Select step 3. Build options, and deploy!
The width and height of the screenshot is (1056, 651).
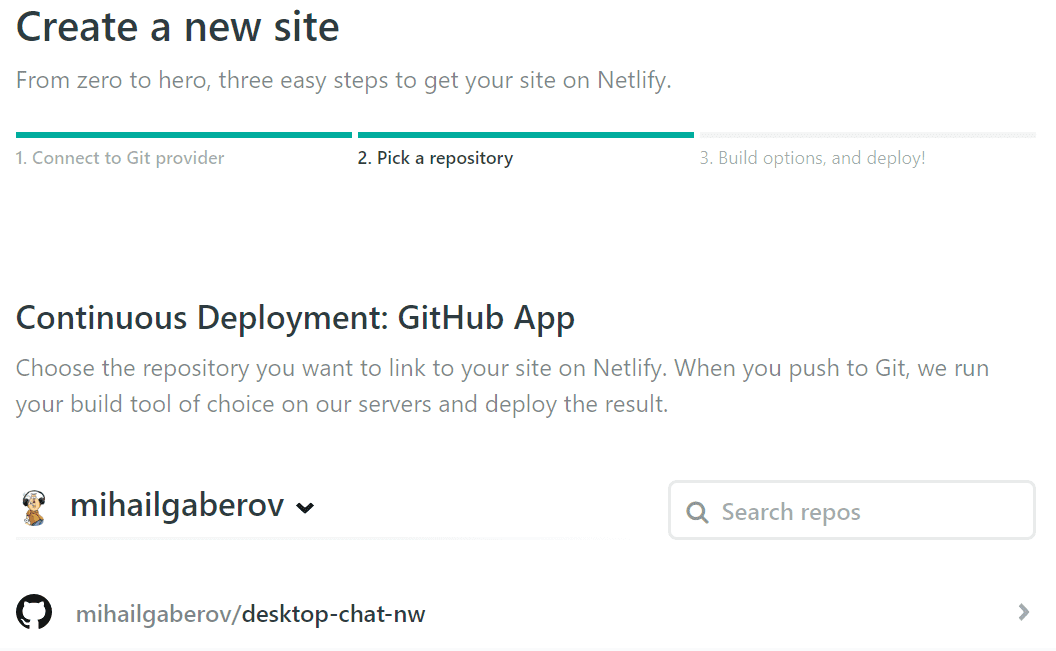tap(812, 158)
